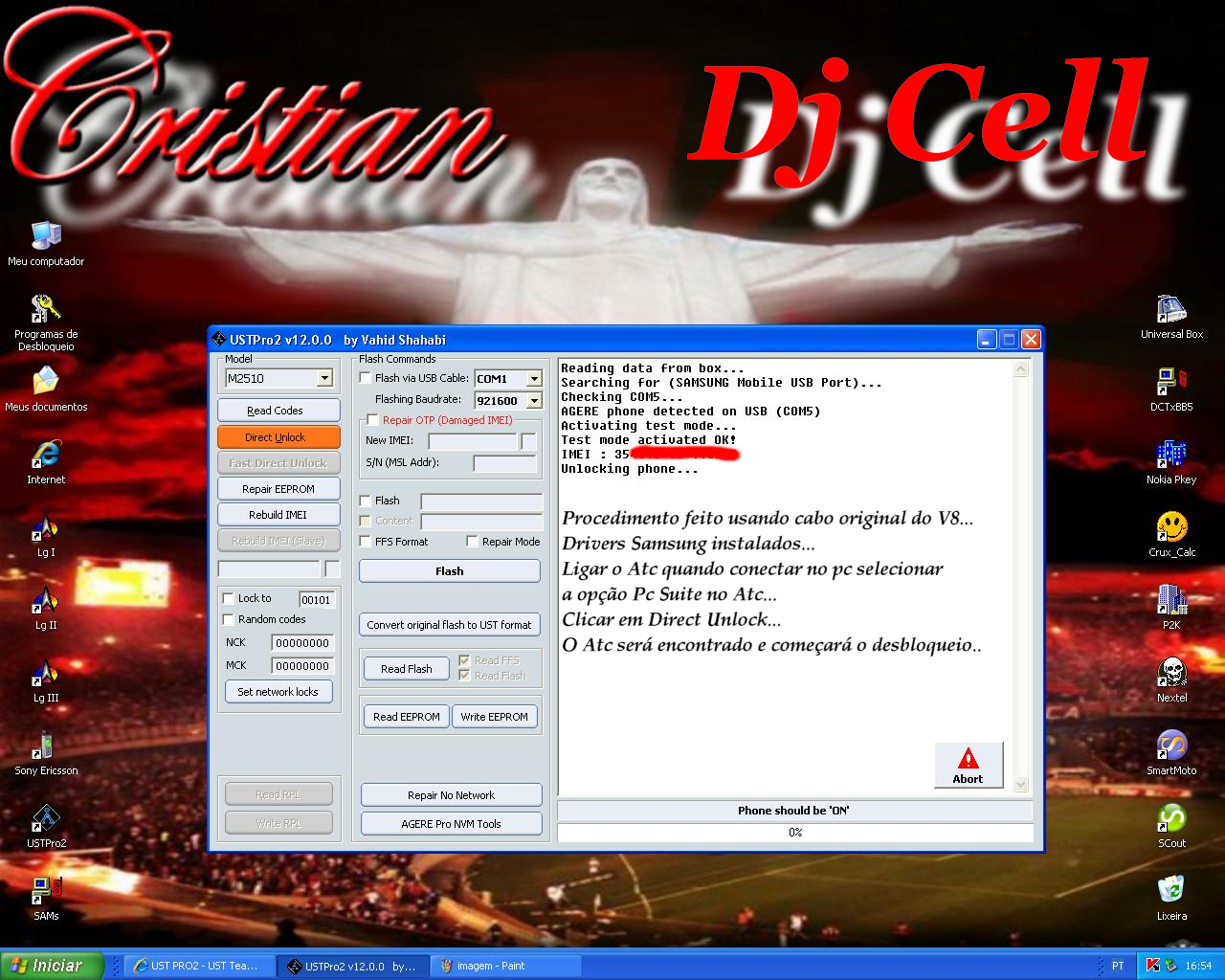Click Write EEPROM button

(x=495, y=717)
